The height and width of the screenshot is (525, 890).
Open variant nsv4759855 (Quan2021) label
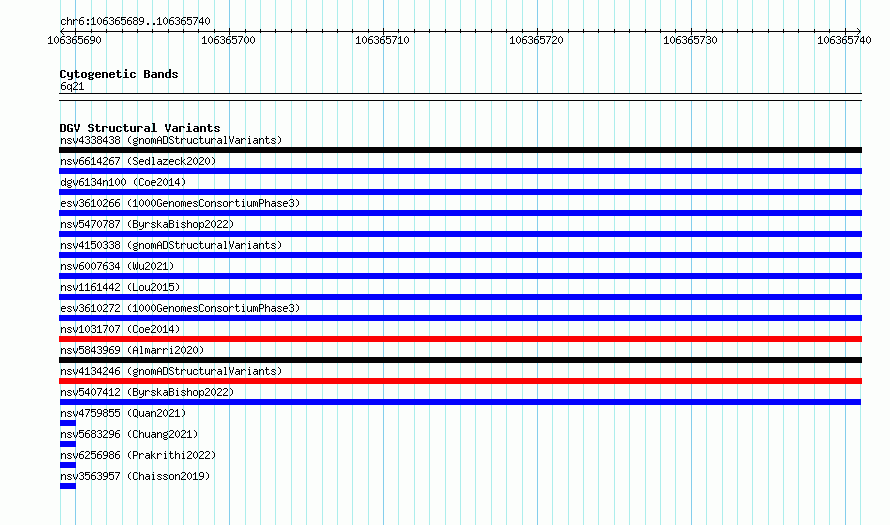(x=123, y=413)
